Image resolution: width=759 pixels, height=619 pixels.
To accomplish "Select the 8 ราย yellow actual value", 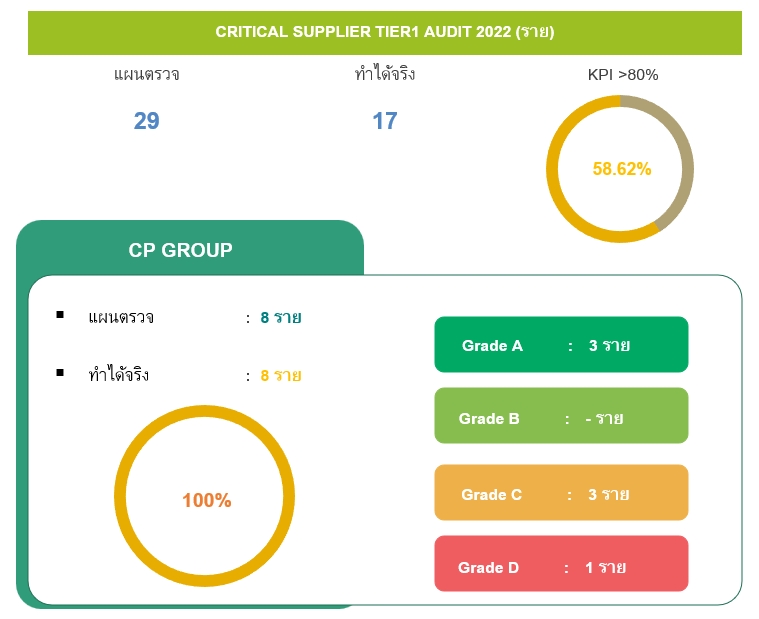I will pos(281,375).
